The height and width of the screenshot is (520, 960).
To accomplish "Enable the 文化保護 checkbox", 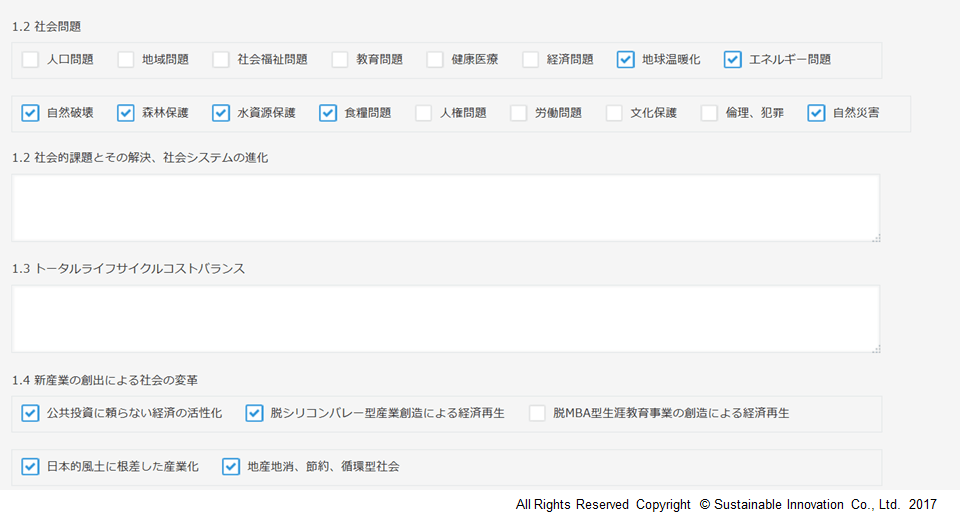I will coord(614,113).
